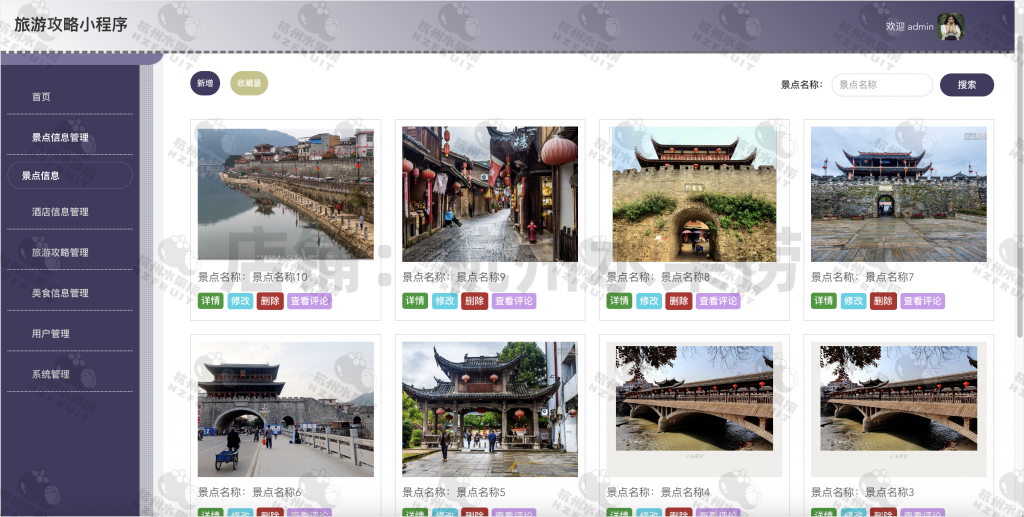Click the 新增 button

[205, 84]
